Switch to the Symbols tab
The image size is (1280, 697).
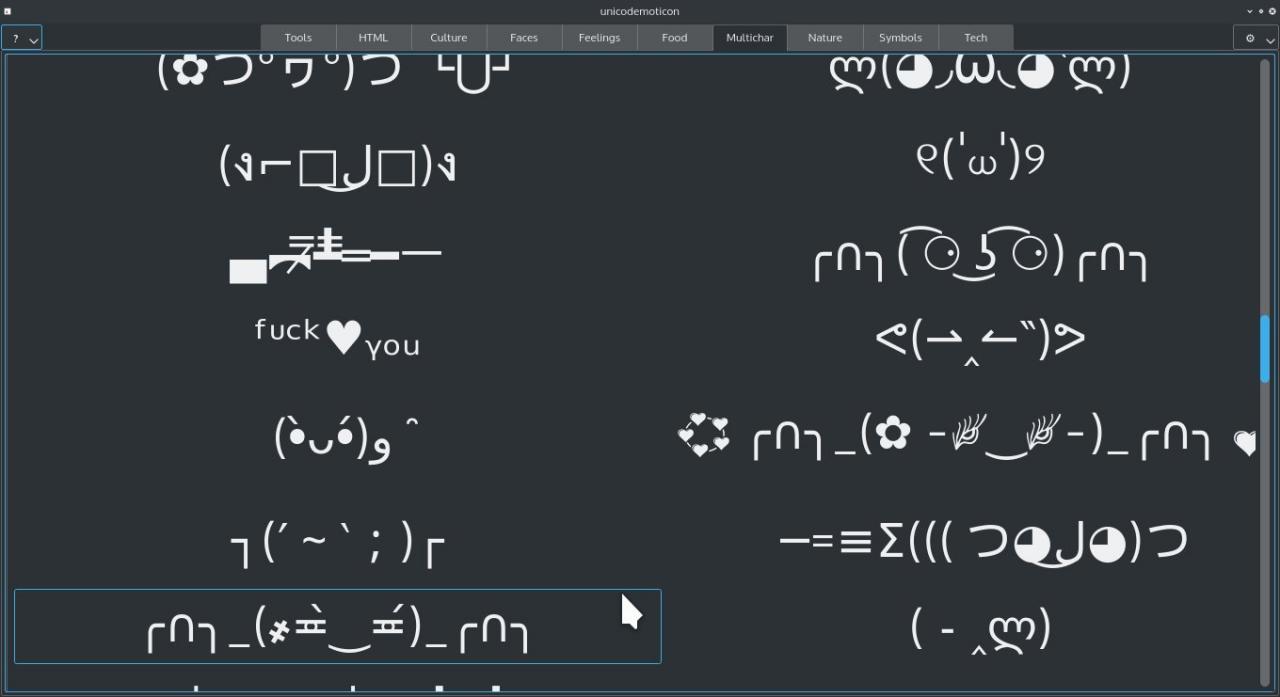(900, 38)
